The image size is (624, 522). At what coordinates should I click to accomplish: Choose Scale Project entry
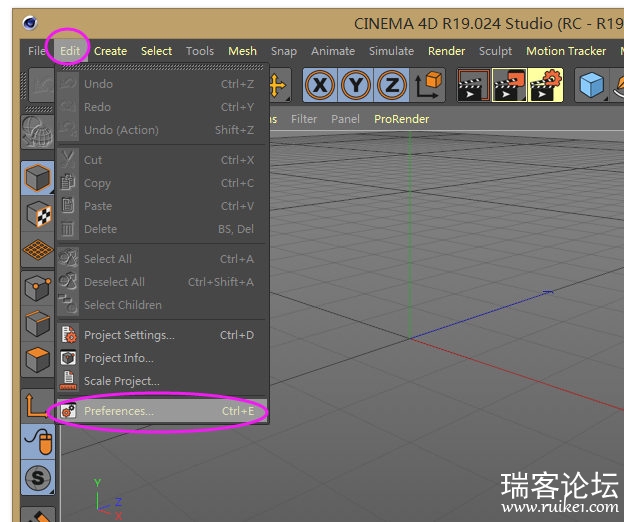[162, 381]
